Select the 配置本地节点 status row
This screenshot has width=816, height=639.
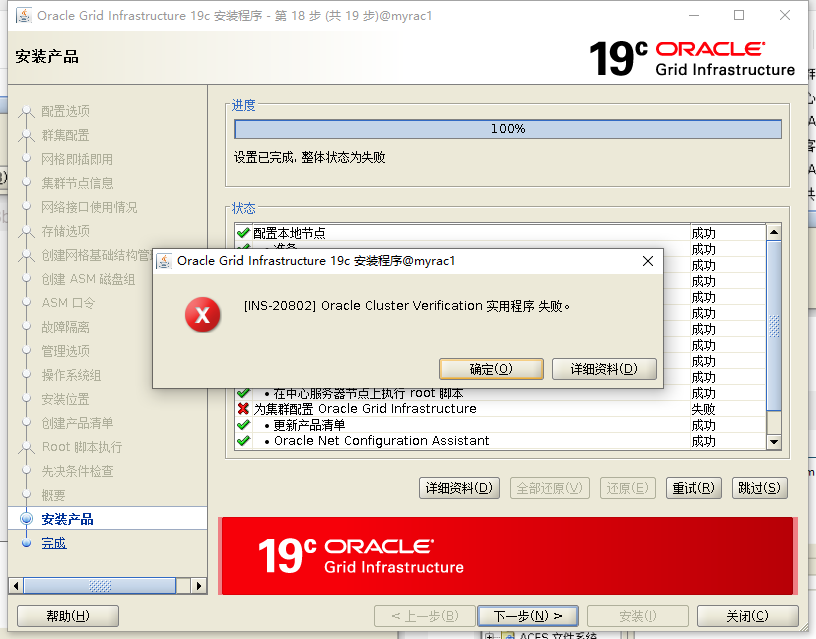(500, 233)
